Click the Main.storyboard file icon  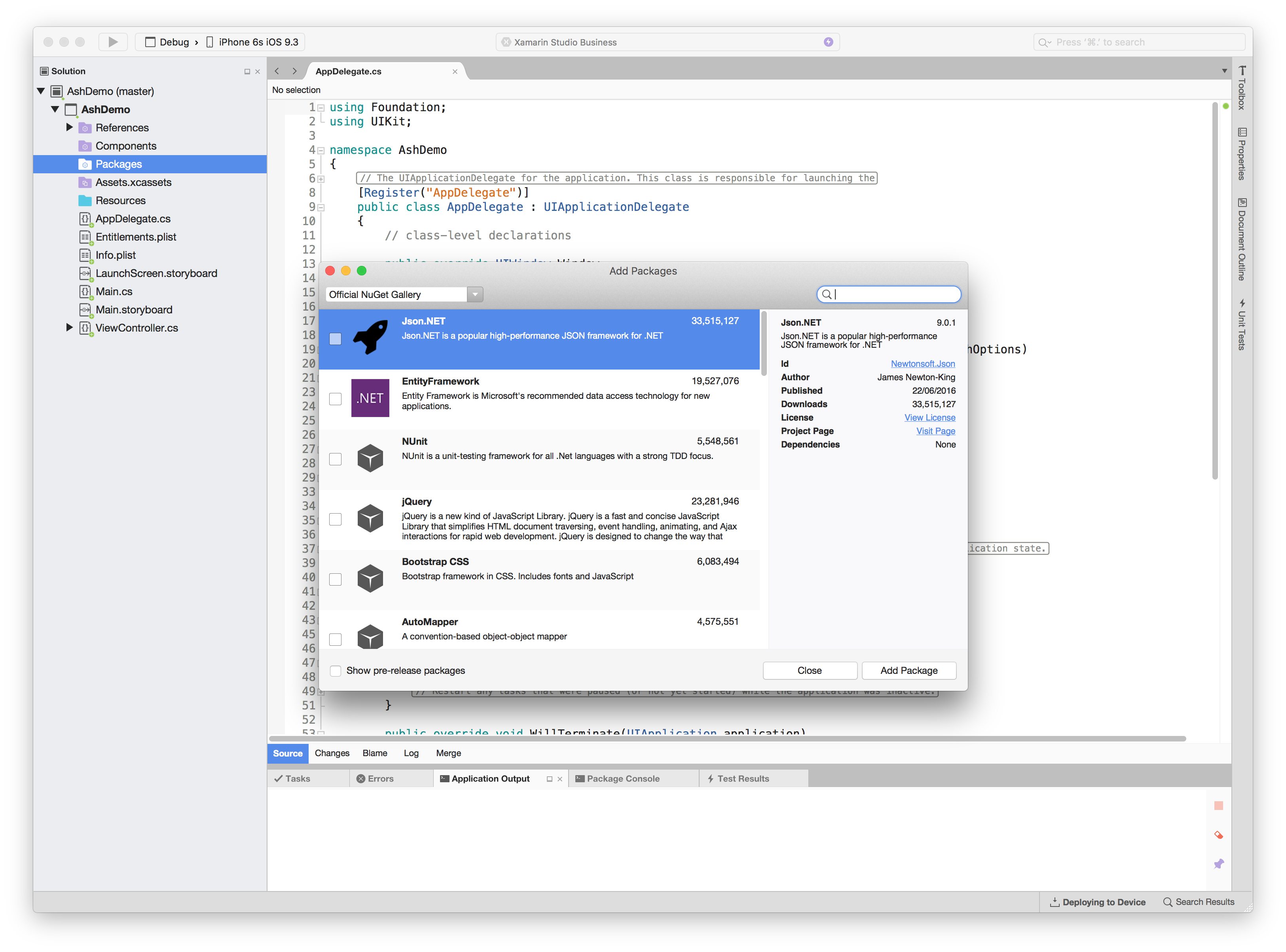[85, 310]
